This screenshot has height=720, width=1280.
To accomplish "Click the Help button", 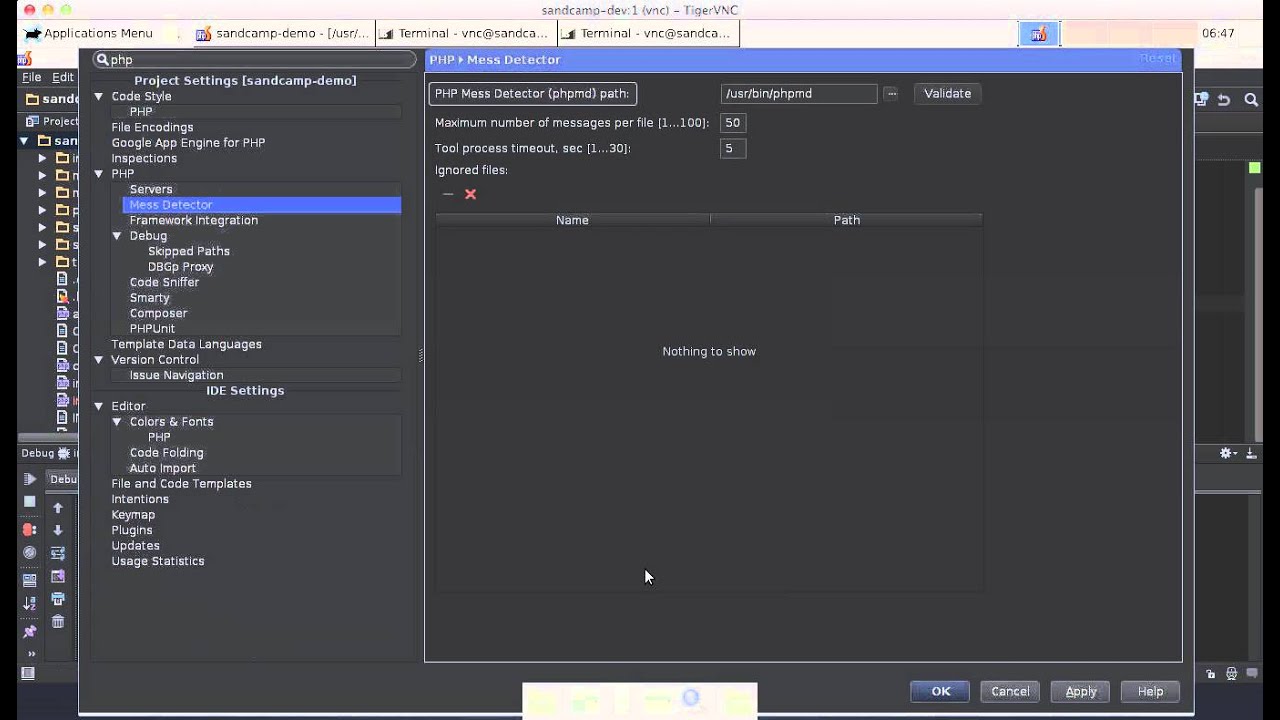I will pos(1150,691).
